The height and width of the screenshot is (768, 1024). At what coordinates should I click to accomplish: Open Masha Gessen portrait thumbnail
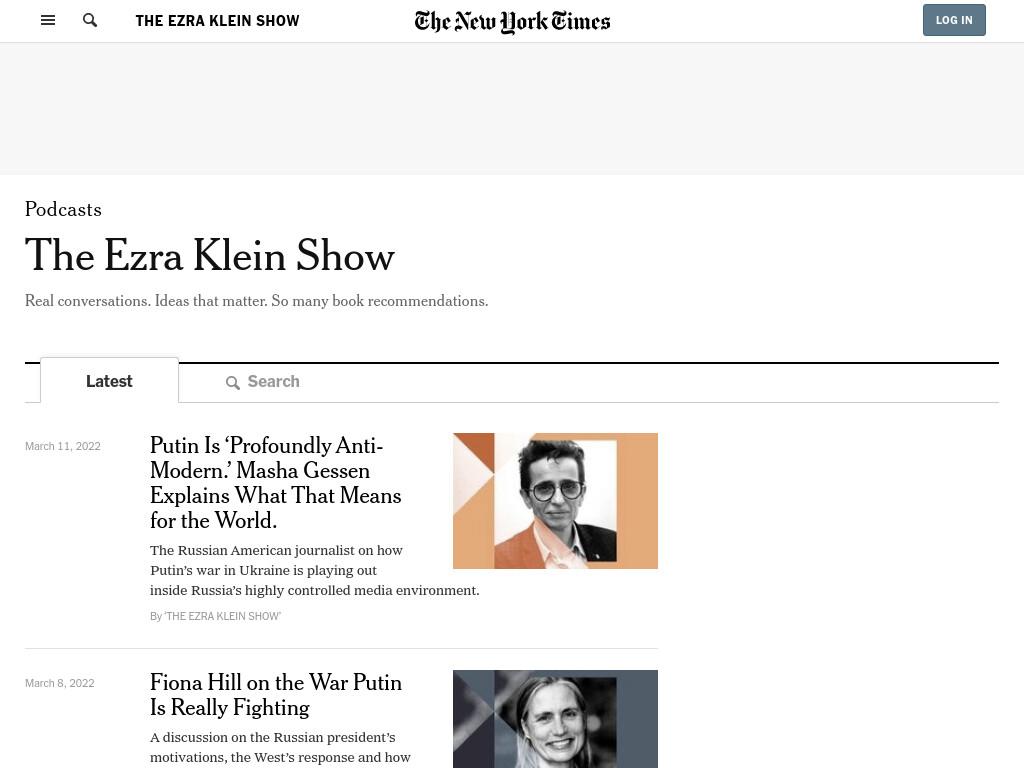[555, 501]
